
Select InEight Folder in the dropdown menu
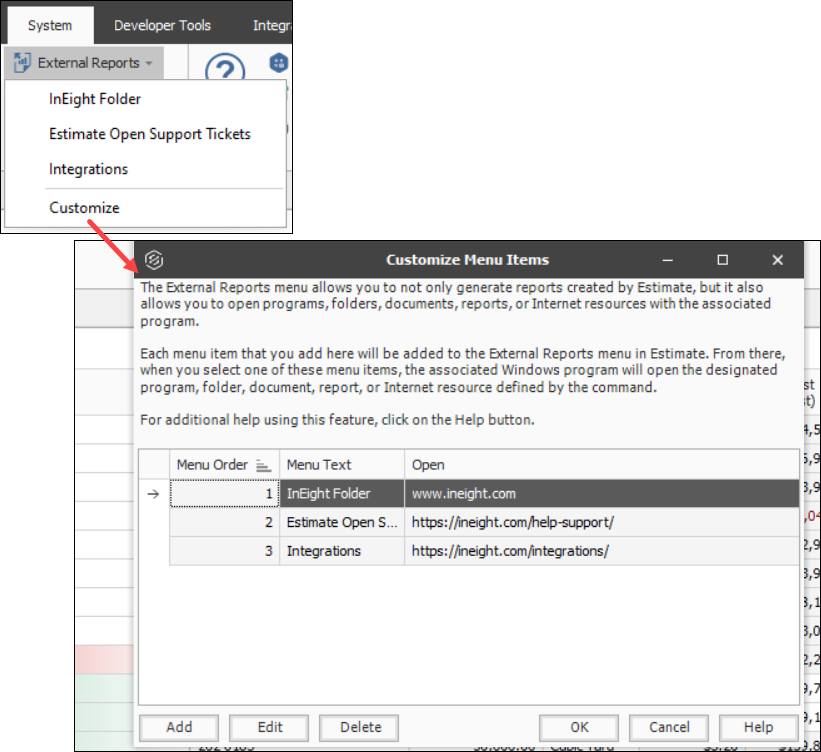pyautogui.click(x=95, y=99)
